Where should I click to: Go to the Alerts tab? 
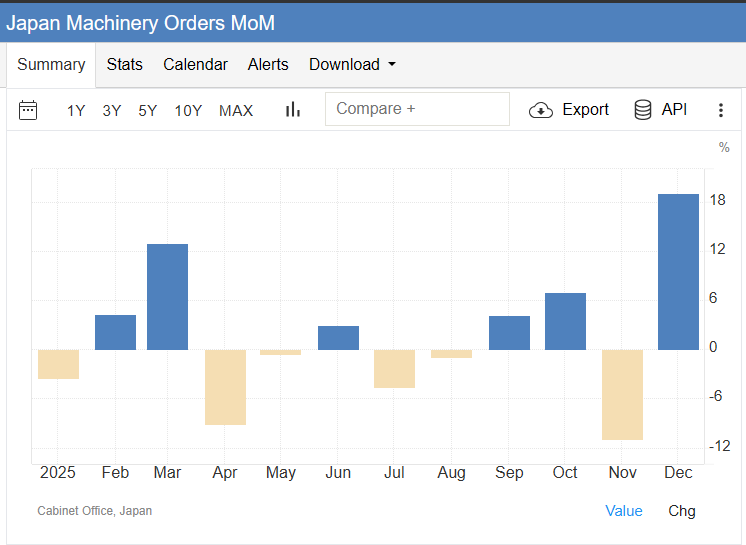[x=268, y=65]
